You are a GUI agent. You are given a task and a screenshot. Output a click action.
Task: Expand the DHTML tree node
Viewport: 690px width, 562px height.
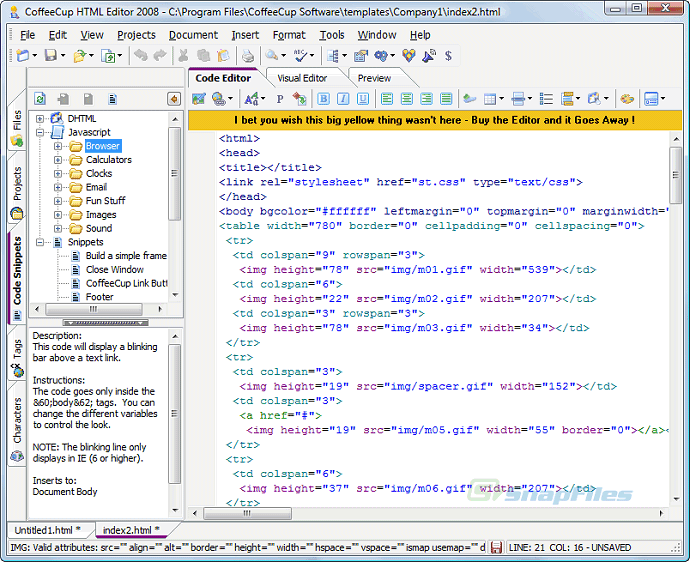tap(41, 119)
